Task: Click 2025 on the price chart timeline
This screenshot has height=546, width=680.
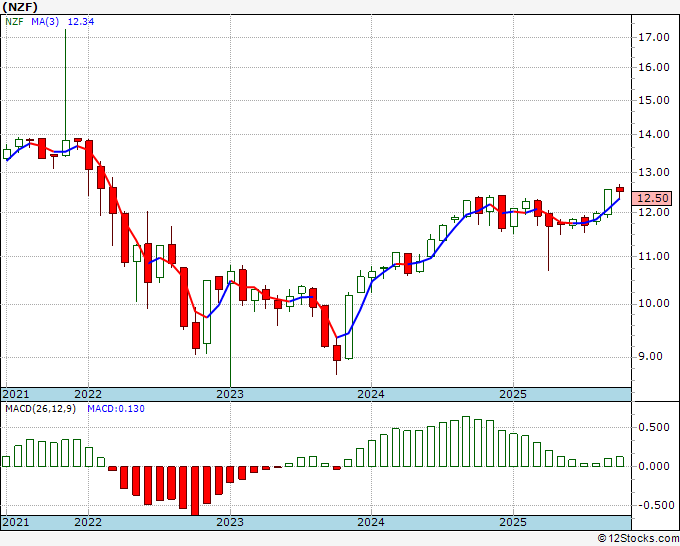Action: [513, 394]
